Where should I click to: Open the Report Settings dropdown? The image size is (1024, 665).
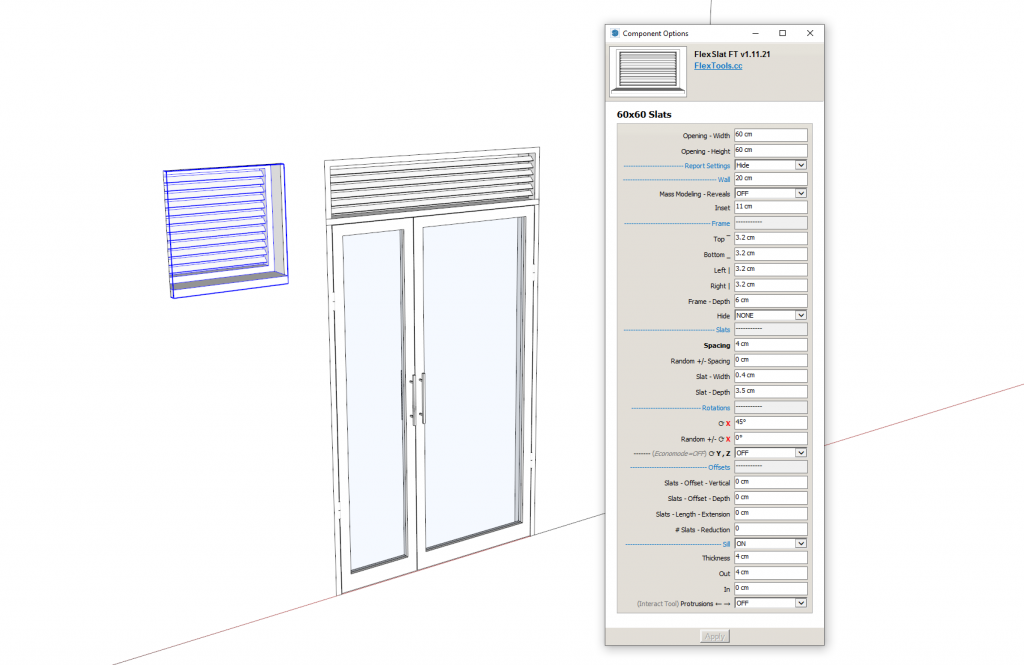pos(800,164)
